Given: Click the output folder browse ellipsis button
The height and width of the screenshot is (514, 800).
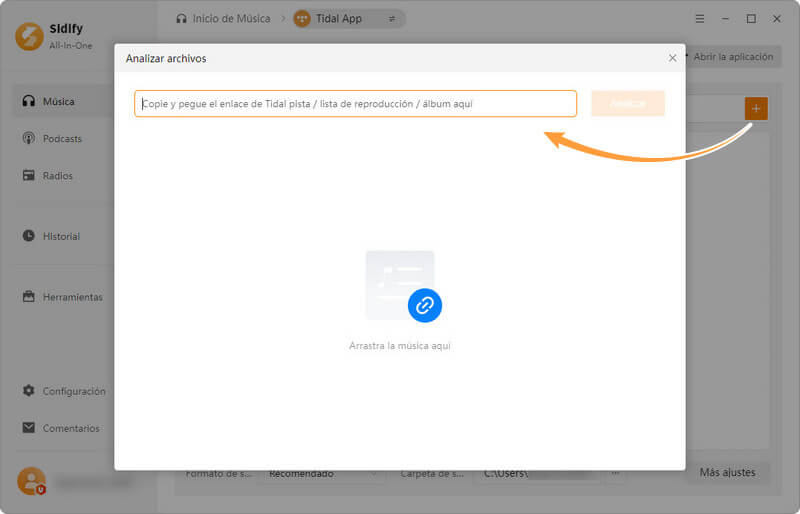Looking at the screenshot, I should click(616, 473).
